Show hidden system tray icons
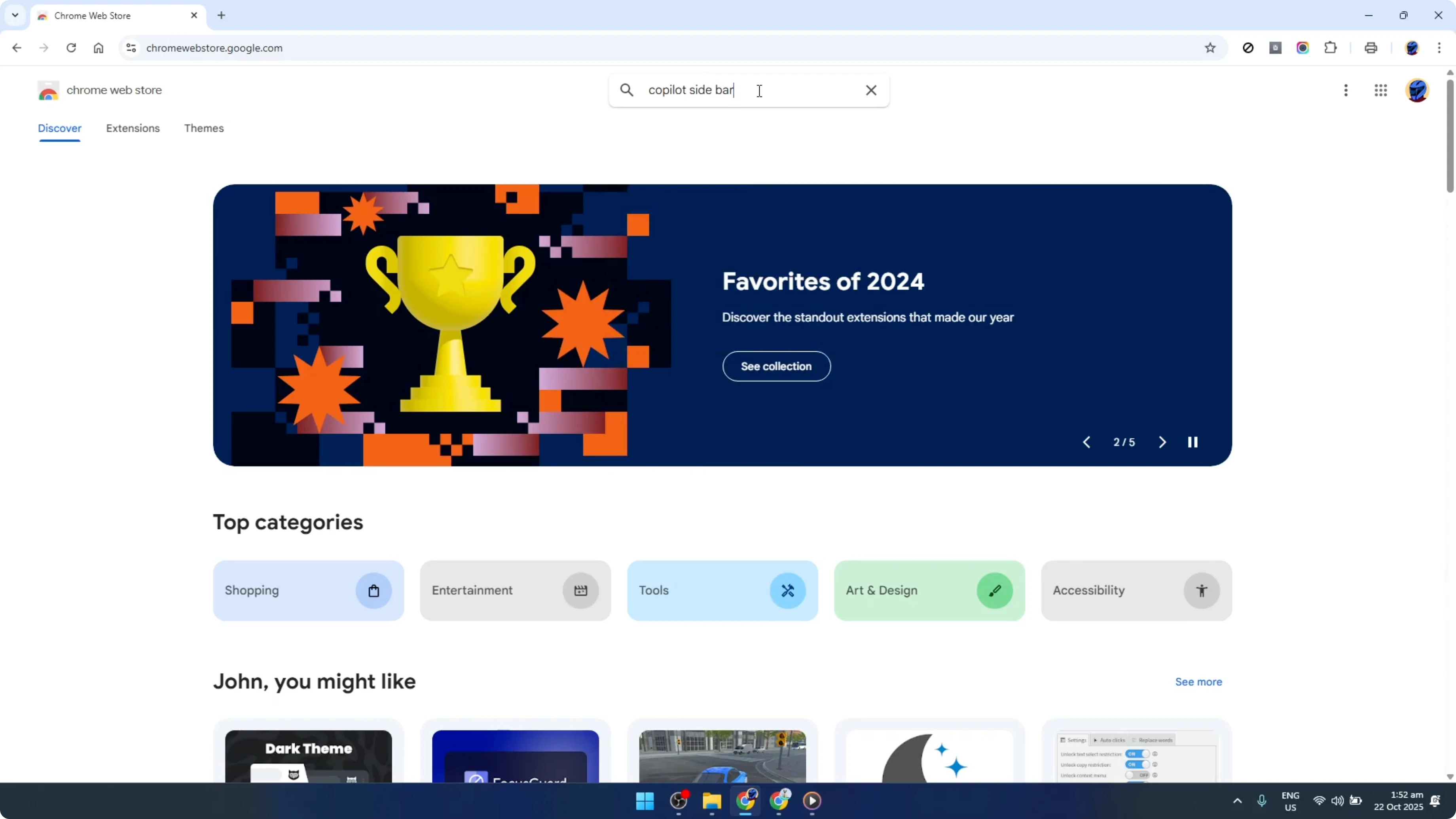 [1237, 801]
